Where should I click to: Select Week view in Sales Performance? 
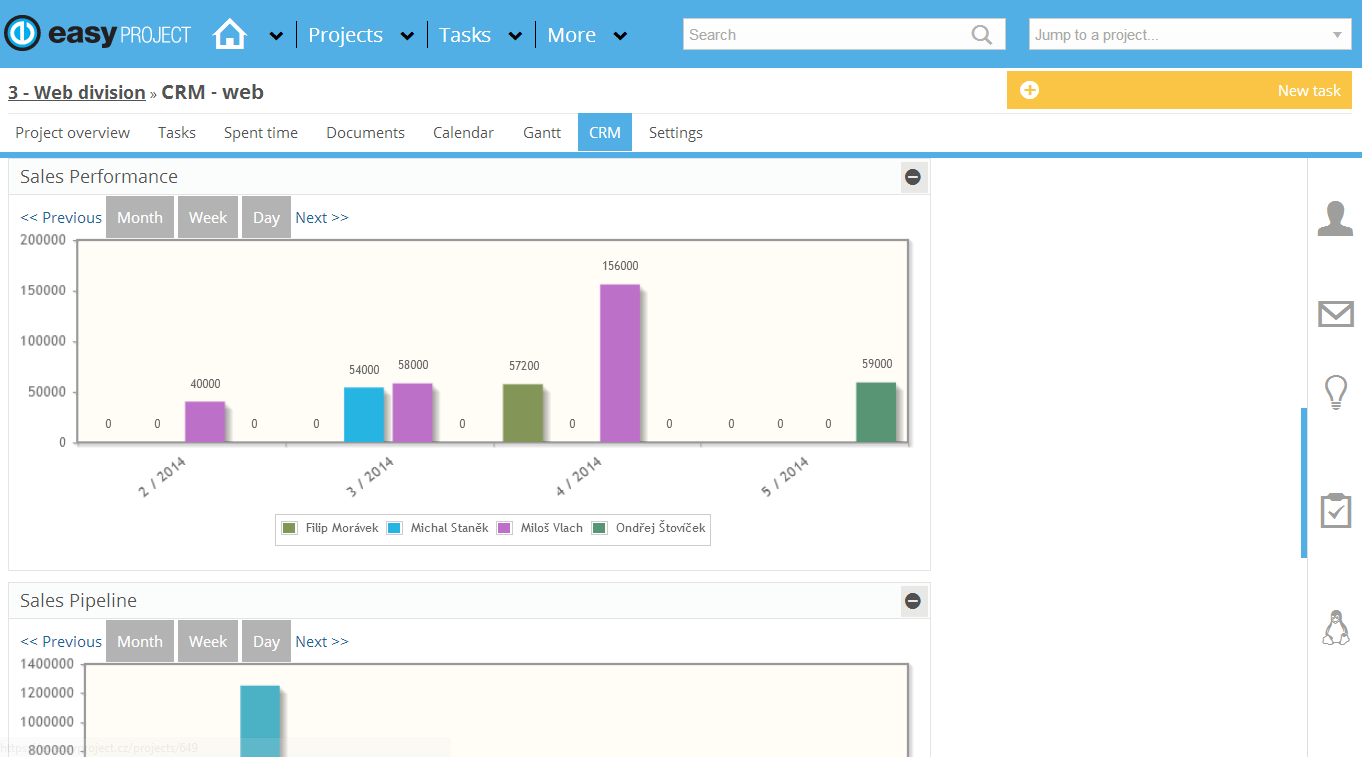[x=208, y=217]
